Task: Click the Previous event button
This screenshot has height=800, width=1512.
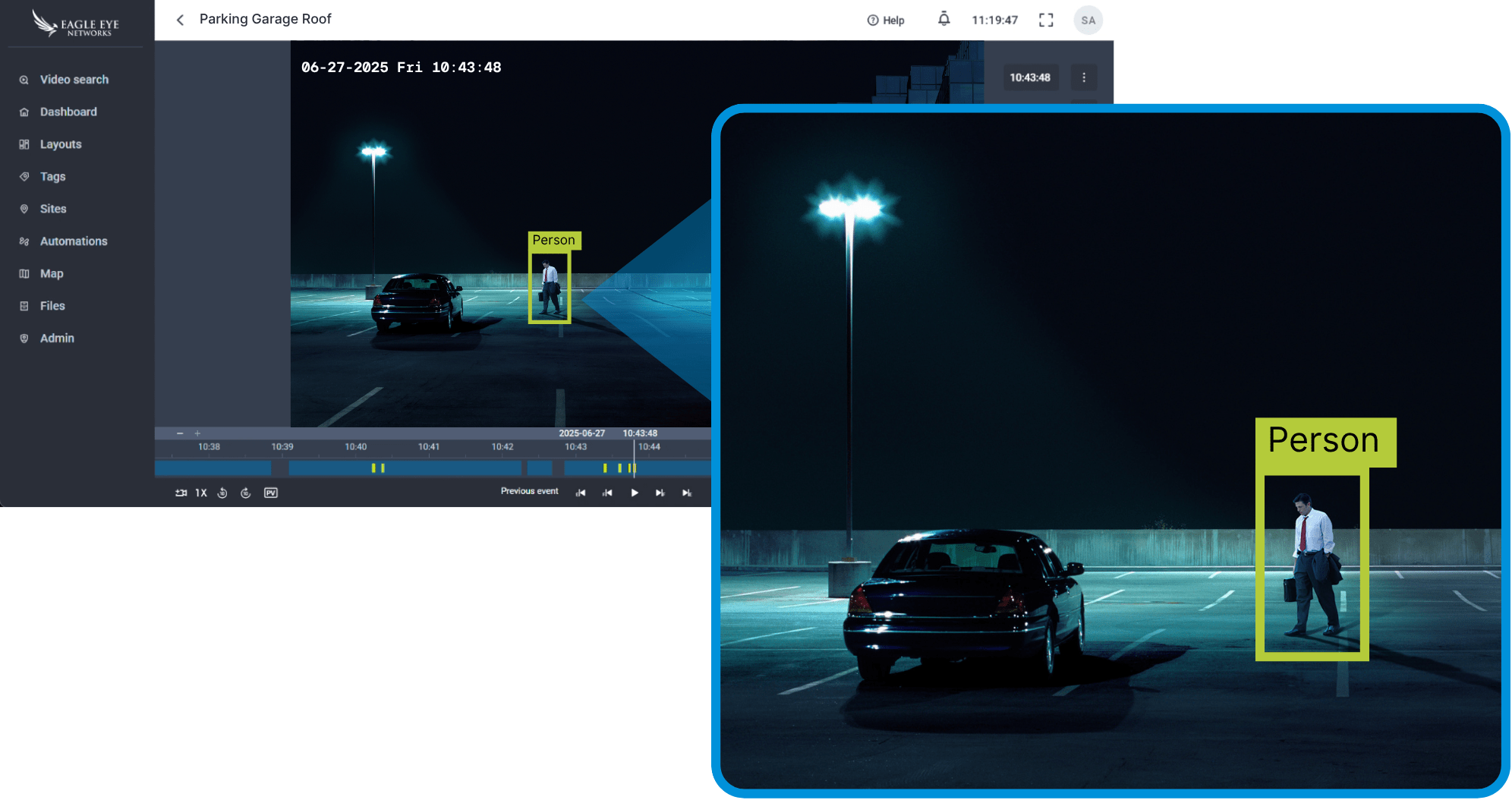Action: 529,491
